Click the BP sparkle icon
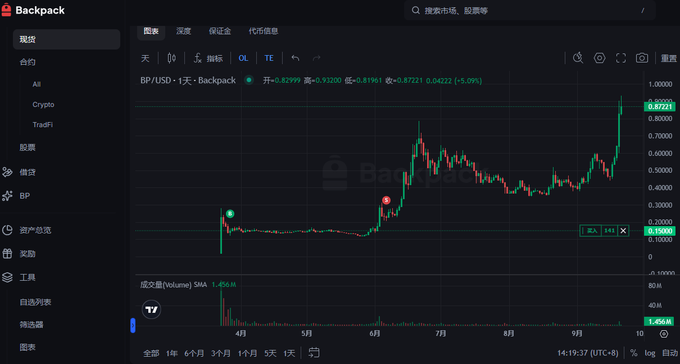Screen dimensions: 680x364 coord(7,196)
